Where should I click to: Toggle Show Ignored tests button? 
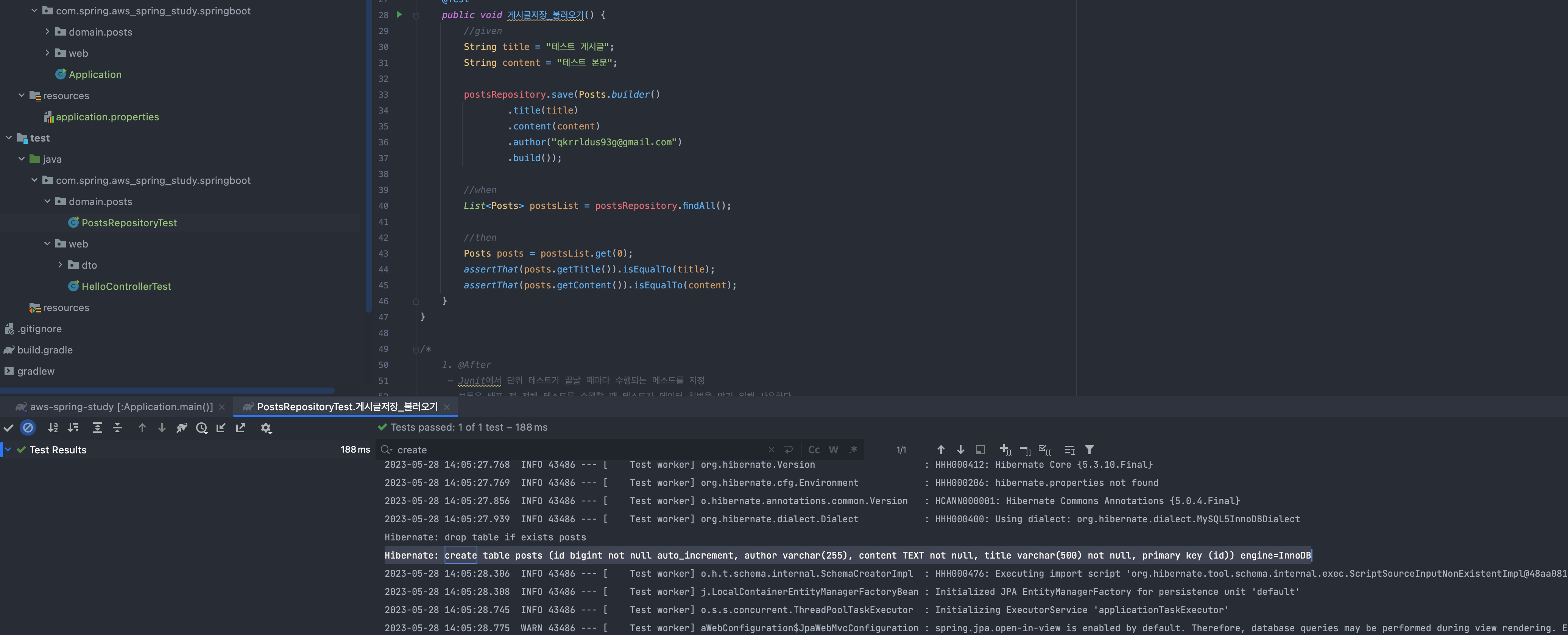point(28,428)
